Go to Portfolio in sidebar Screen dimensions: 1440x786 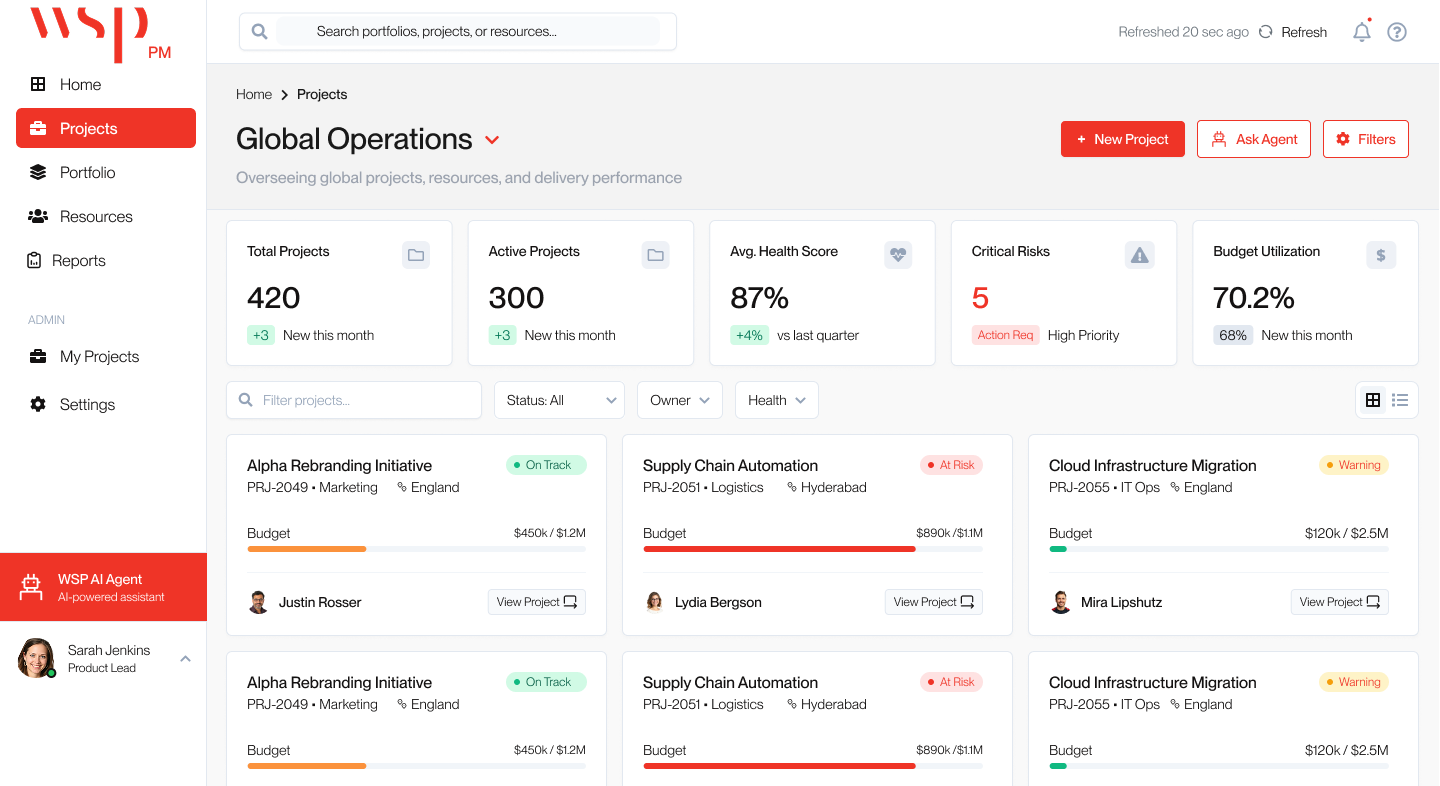(87, 172)
